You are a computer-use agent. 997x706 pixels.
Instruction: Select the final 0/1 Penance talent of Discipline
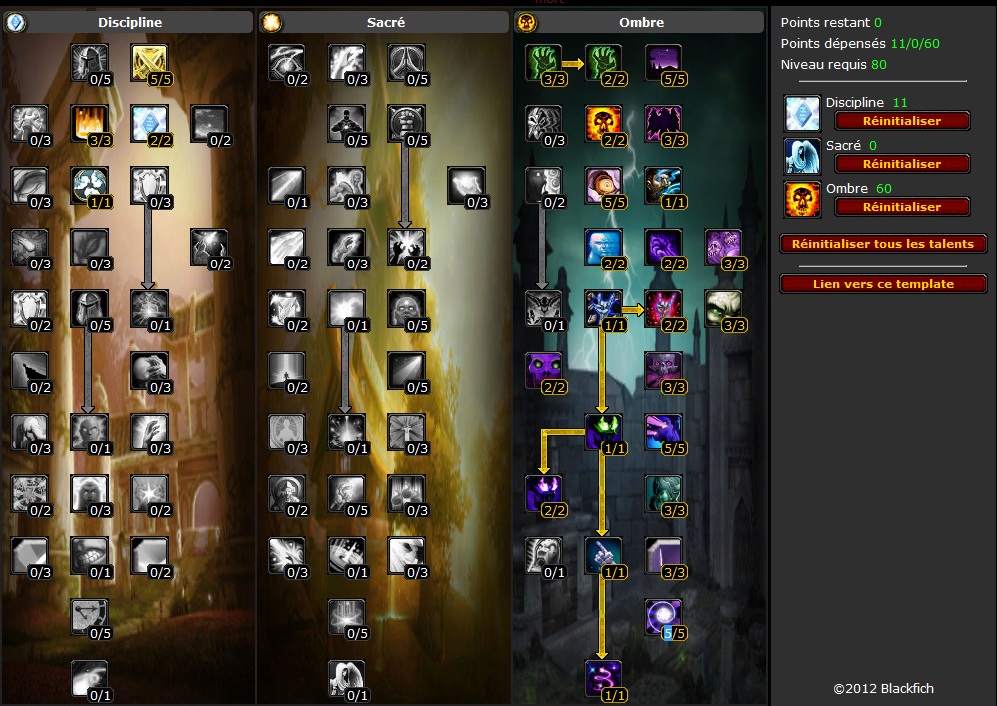click(90, 679)
